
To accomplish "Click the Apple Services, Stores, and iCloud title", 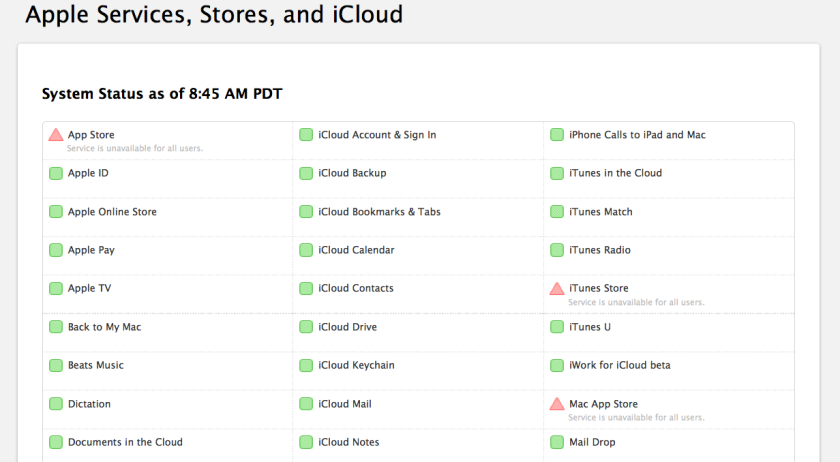I will coord(214,14).
